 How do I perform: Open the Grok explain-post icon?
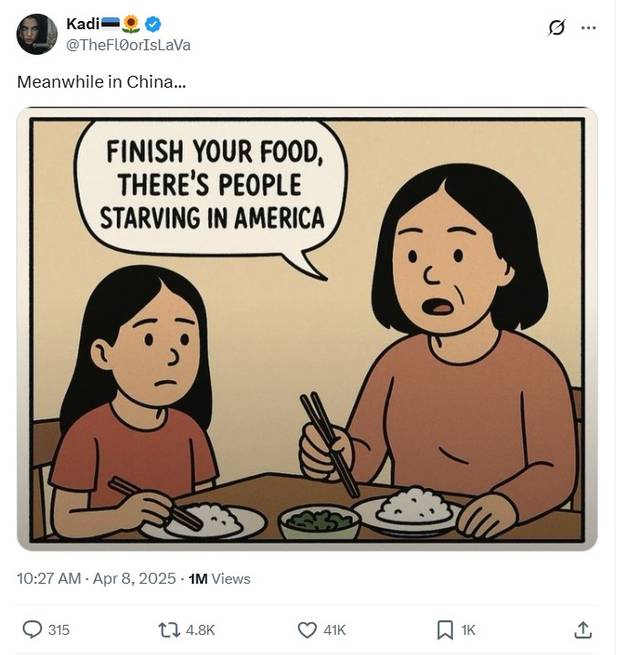557,27
